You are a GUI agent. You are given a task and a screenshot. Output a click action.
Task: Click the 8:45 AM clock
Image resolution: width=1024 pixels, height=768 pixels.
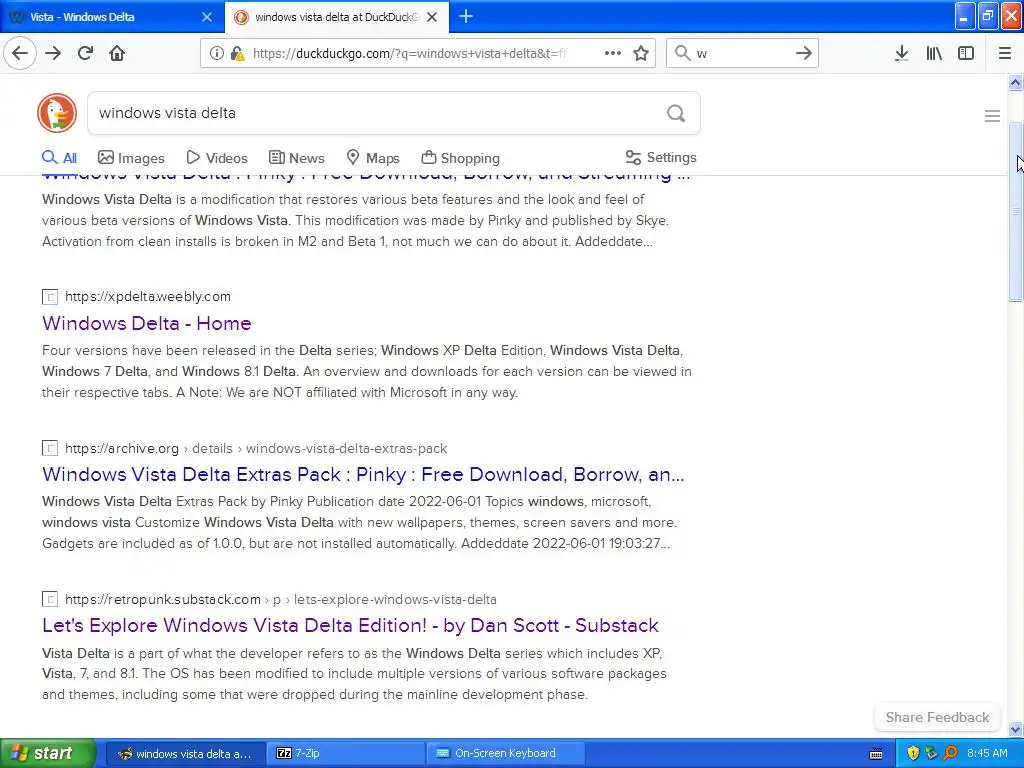987,753
